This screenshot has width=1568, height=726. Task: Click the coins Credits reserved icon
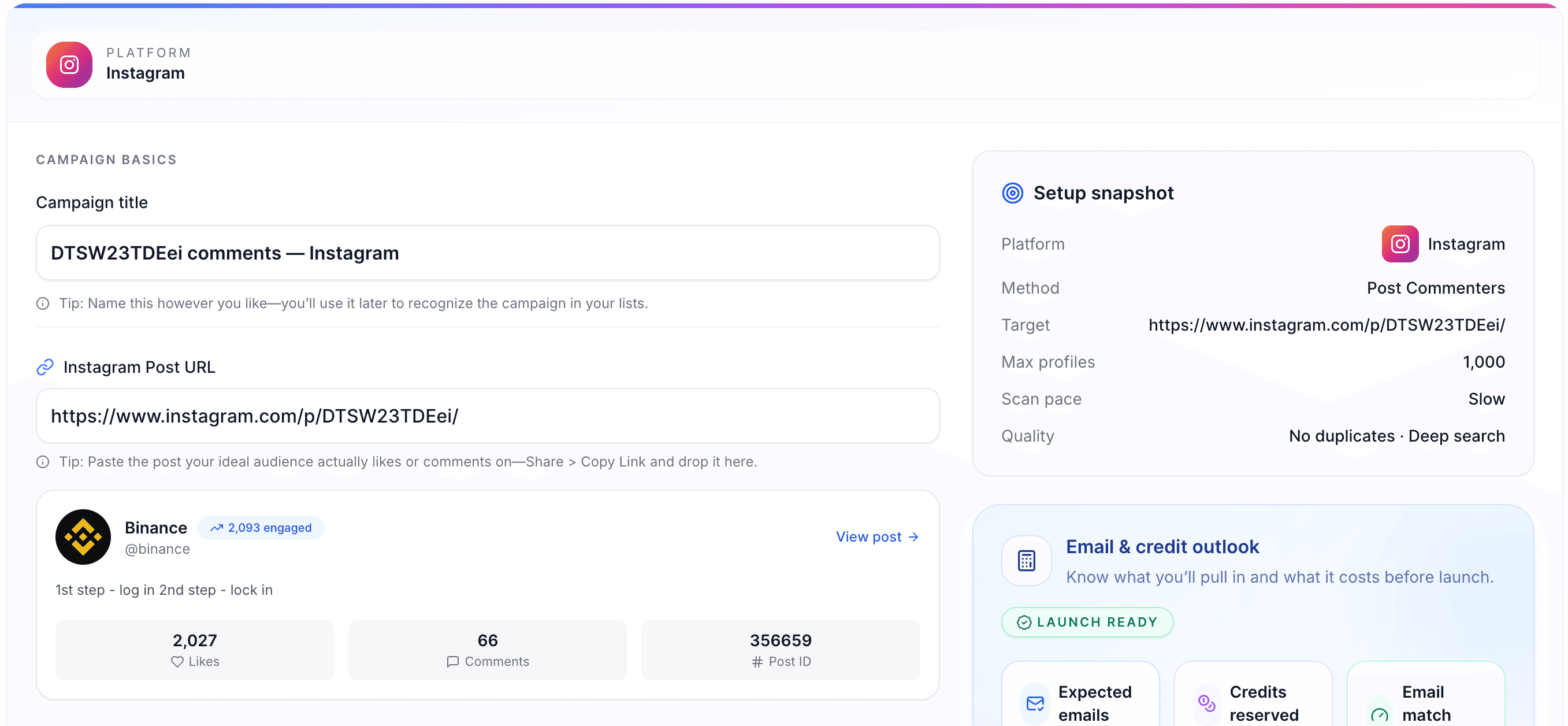pyautogui.click(x=1206, y=703)
